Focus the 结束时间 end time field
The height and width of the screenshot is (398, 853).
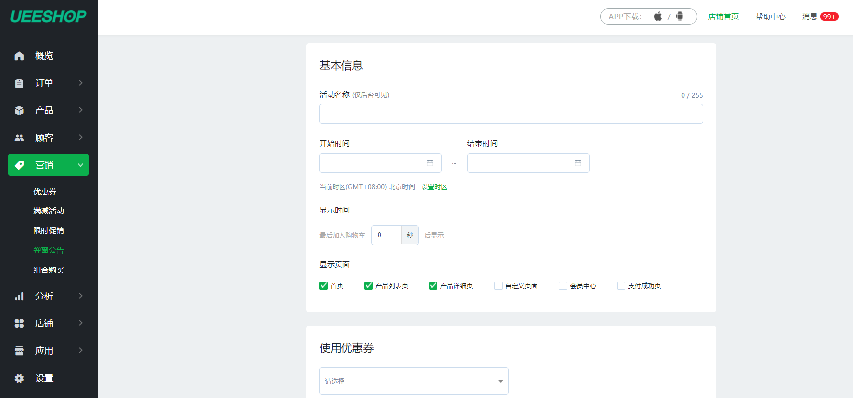[x=528, y=163]
